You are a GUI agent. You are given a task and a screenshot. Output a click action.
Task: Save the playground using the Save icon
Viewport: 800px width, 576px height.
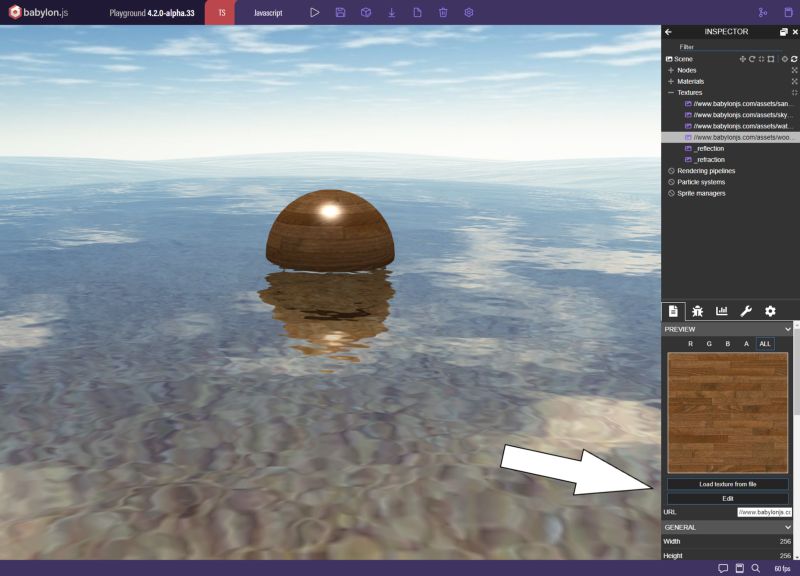pyautogui.click(x=342, y=11)
